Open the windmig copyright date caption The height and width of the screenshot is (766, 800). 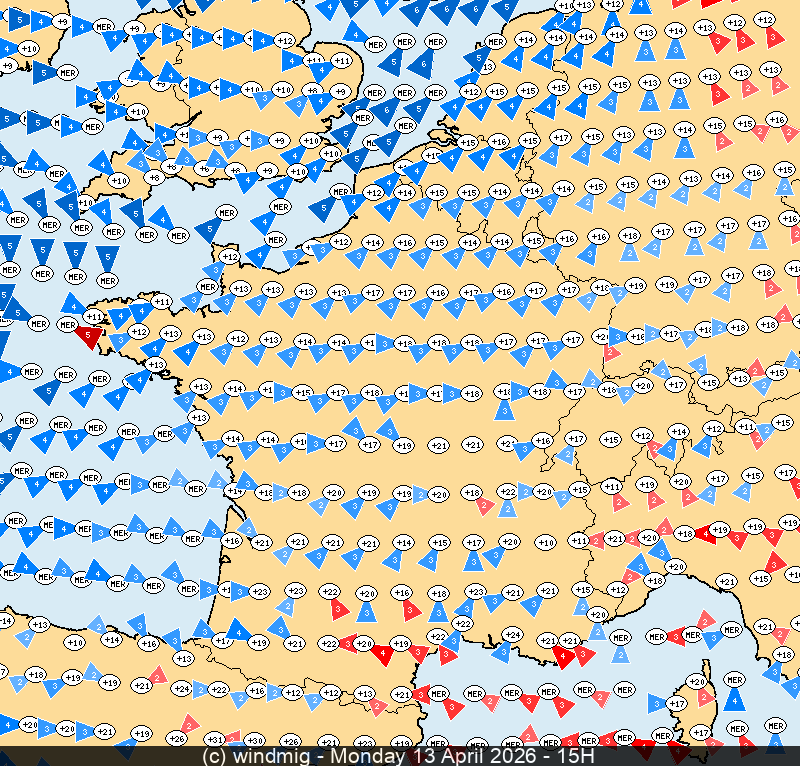[400, 756]
